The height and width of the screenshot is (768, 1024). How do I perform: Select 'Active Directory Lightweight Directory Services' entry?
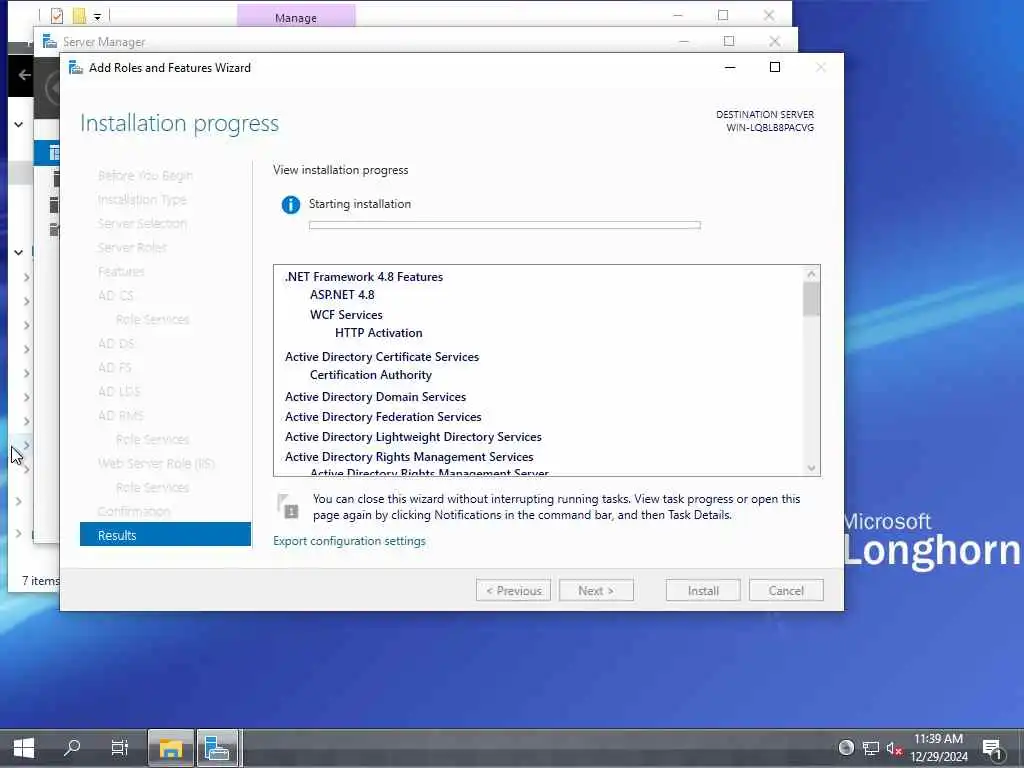pyautogui.click(x=413, y=437)
